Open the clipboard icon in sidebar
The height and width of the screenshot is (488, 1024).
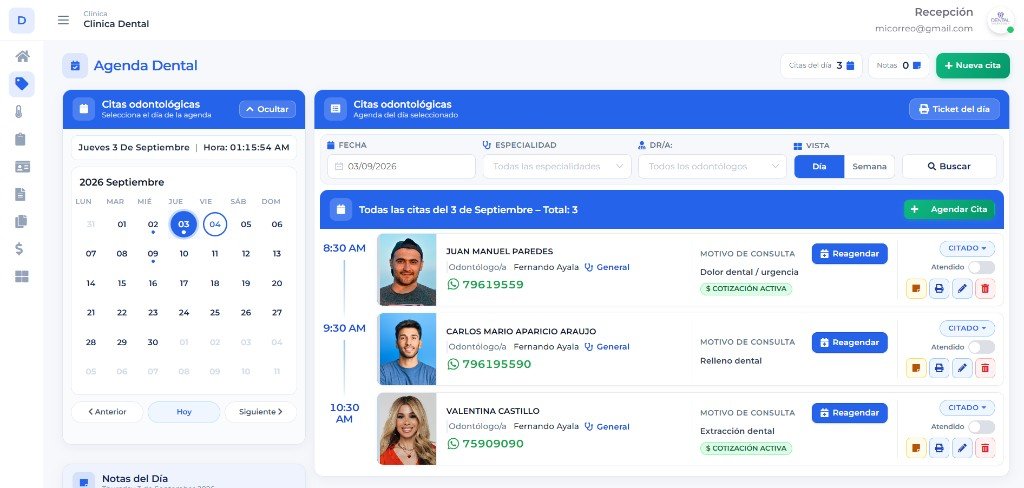click(x=20, y=139)
